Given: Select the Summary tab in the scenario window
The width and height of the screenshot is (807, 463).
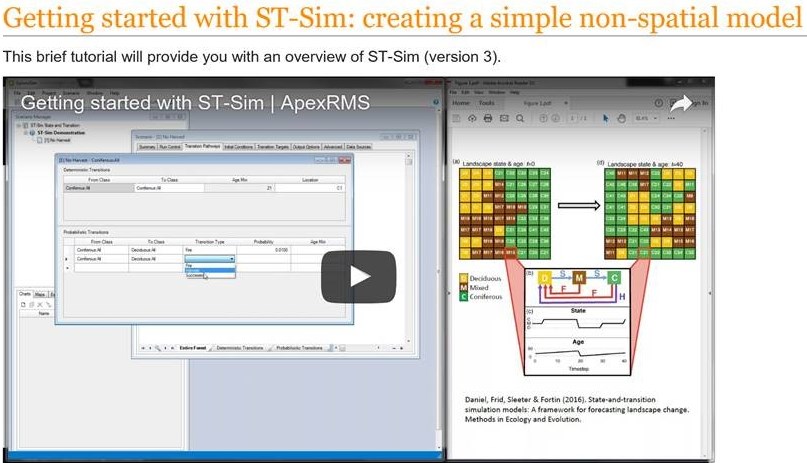Looking at the screenshot, I should [x=147, y=147].
